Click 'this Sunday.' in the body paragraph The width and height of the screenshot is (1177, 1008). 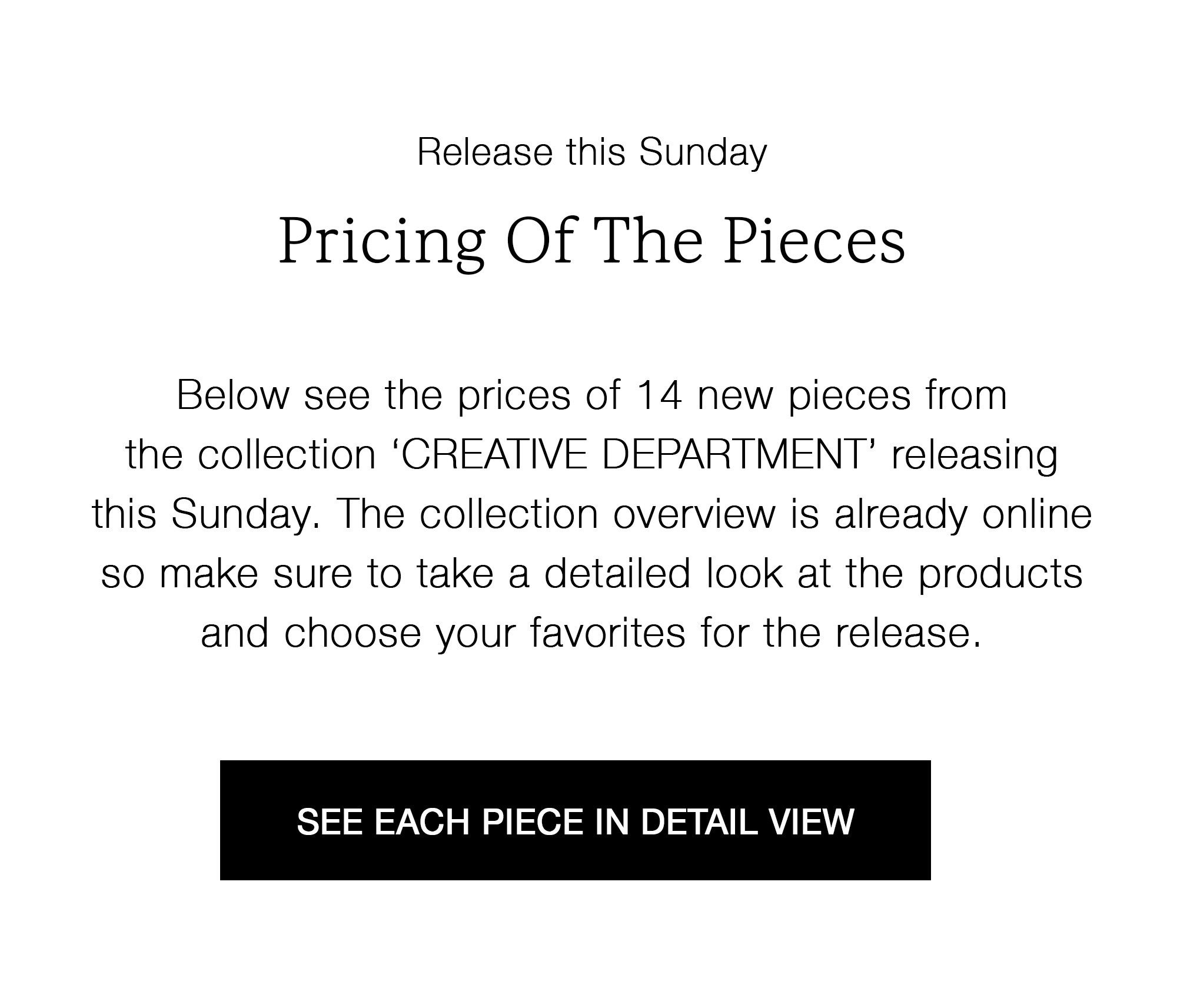207,514
